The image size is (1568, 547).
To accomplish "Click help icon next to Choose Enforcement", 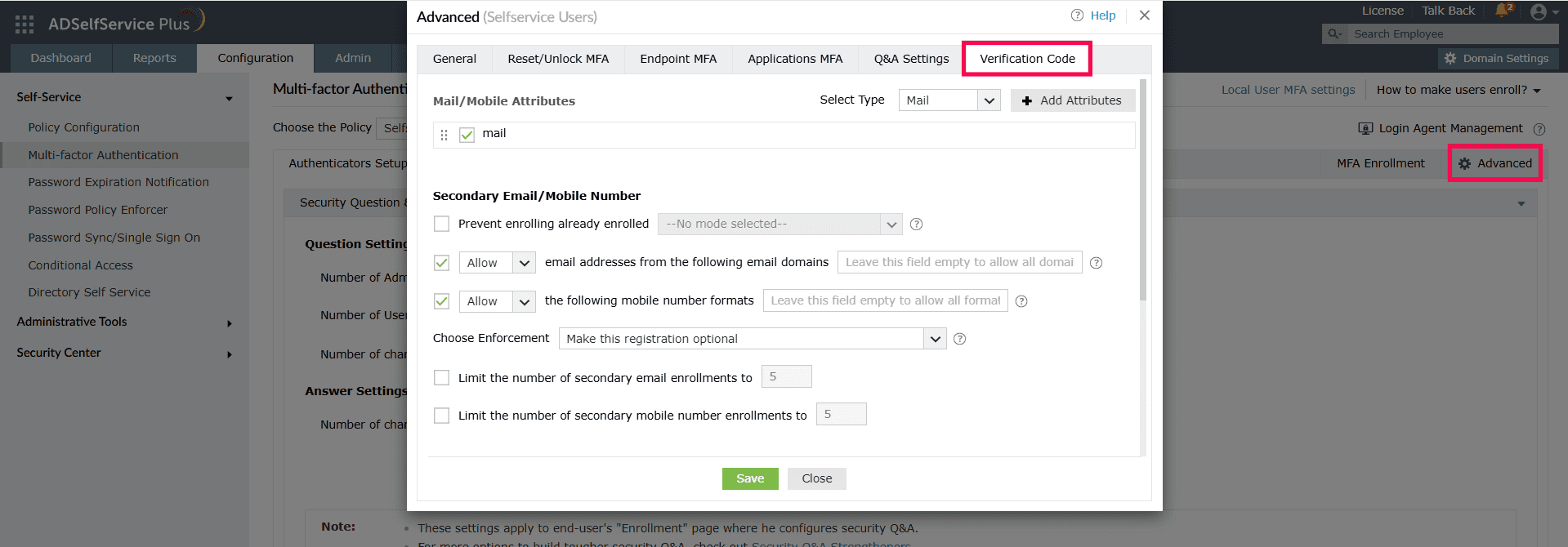I will pyautogui.click(x=960, y=339).
